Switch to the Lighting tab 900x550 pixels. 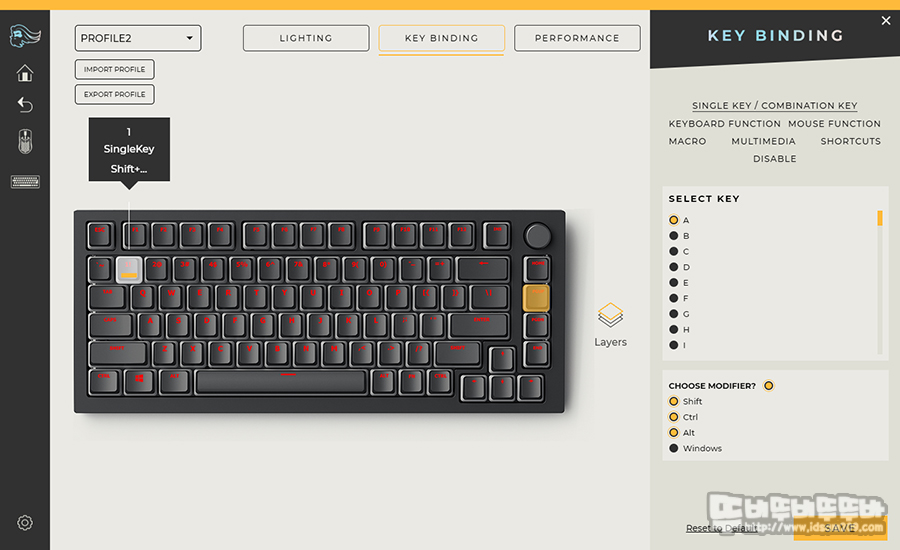point(306,38)
